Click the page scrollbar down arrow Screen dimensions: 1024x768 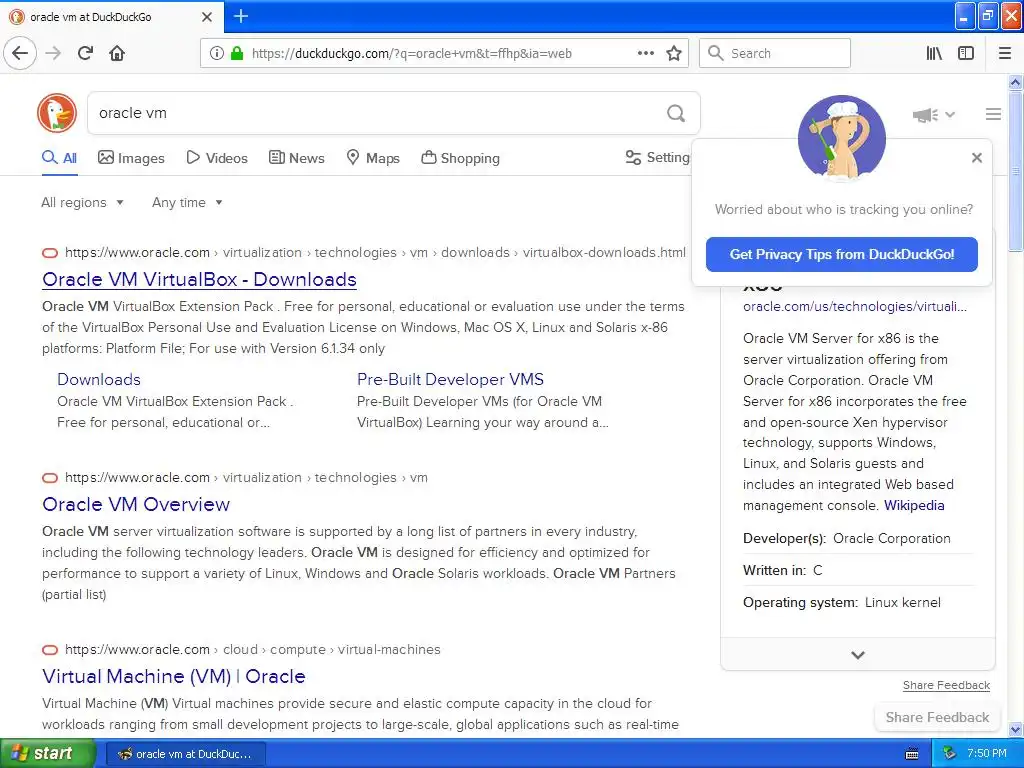[1015, 729]
